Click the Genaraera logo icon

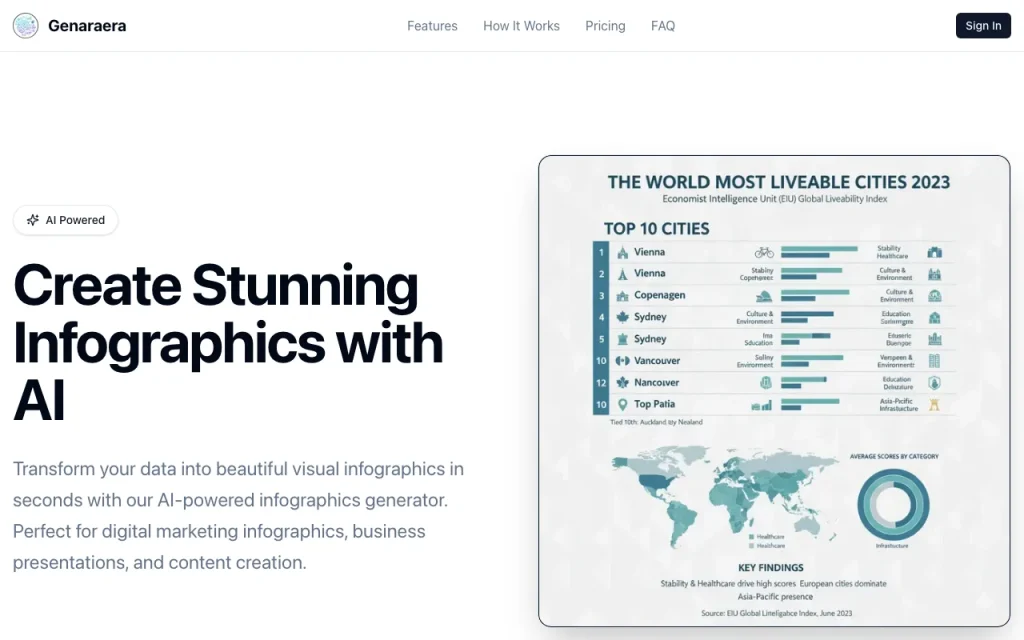25,25
